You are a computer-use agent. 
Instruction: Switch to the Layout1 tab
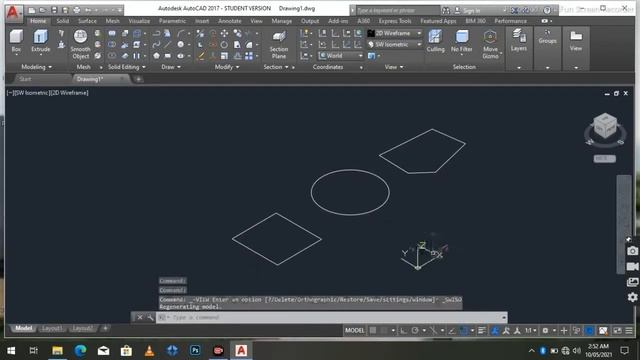[52, 328]
